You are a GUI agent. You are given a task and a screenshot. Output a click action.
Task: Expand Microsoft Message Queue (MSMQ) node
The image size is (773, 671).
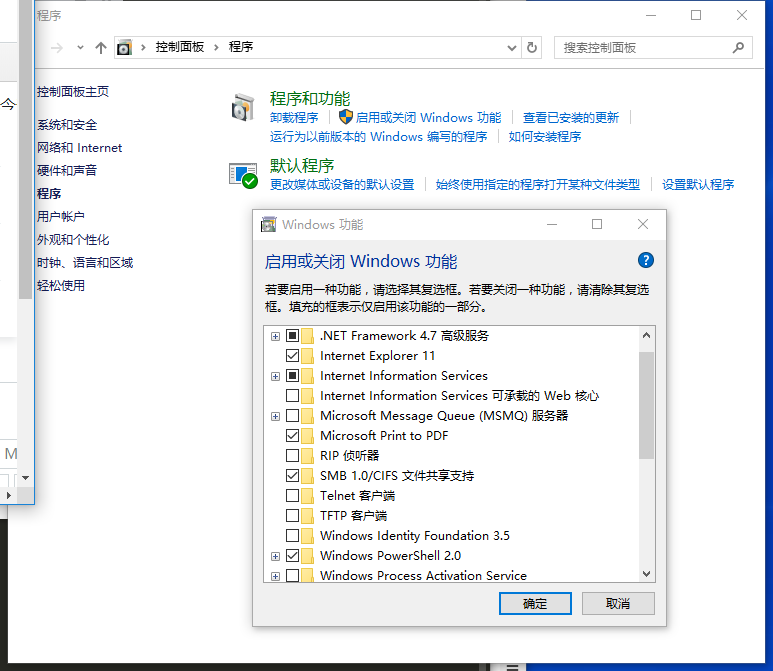click(276, 417)
